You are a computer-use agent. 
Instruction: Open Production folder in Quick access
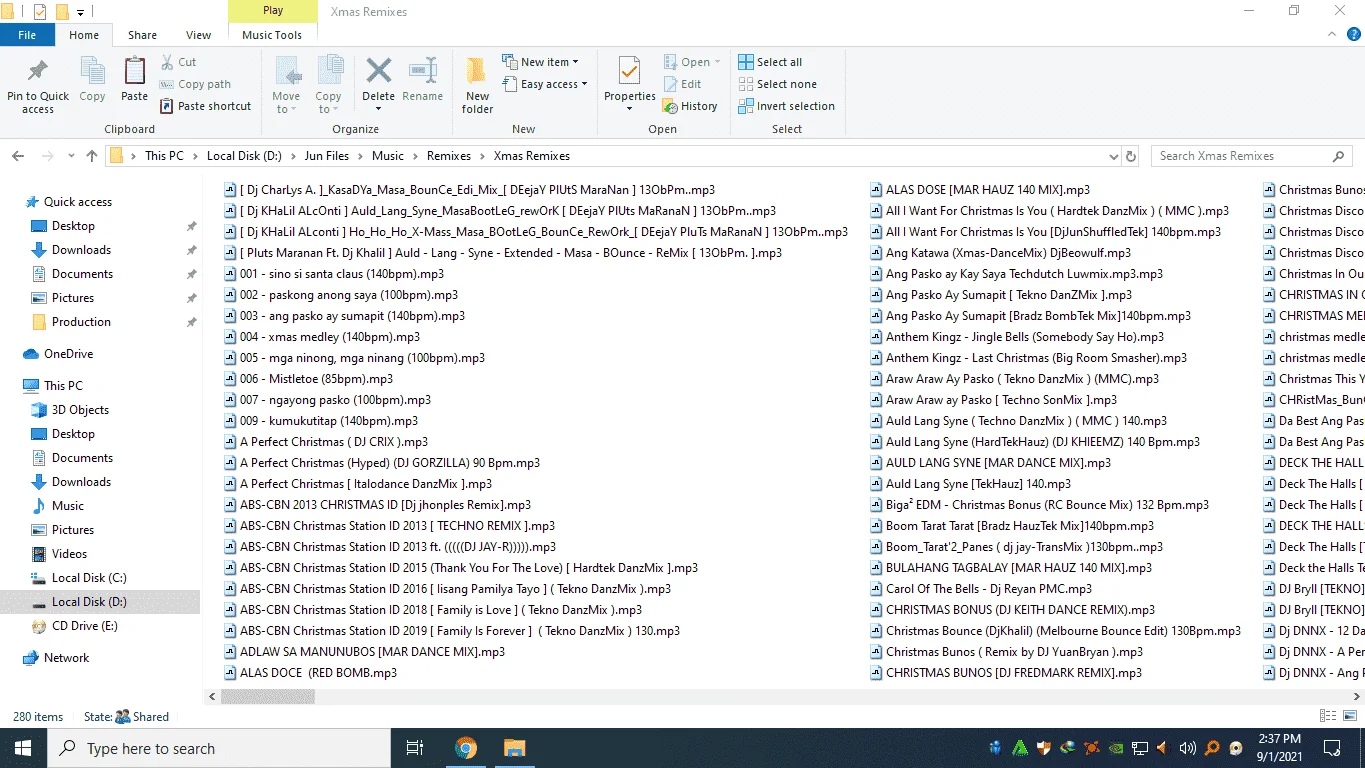click(81, 322)
